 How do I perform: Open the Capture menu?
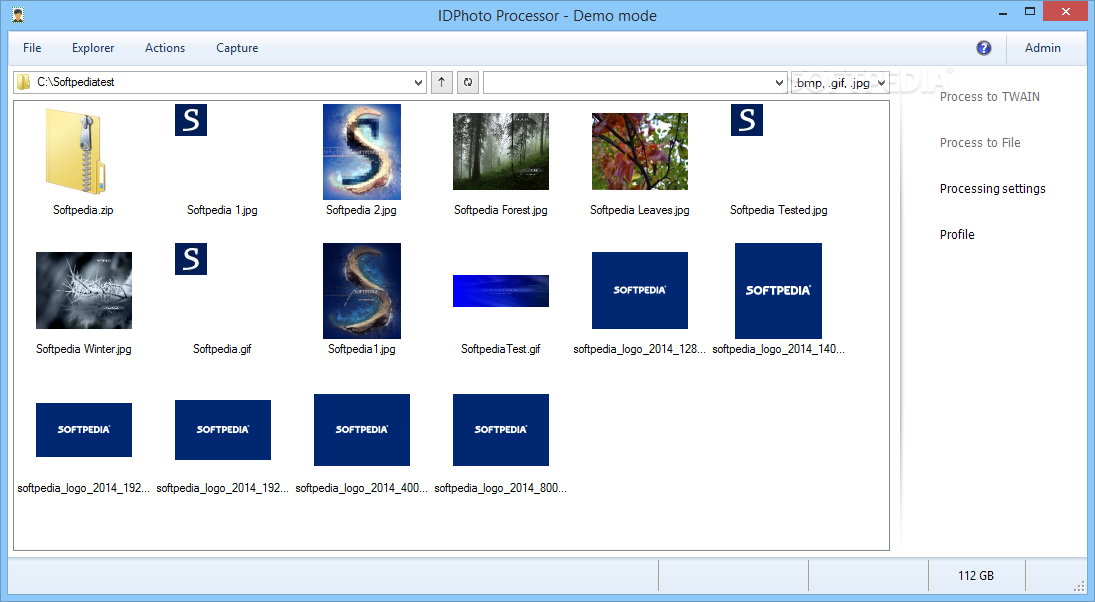pos(237,47)
